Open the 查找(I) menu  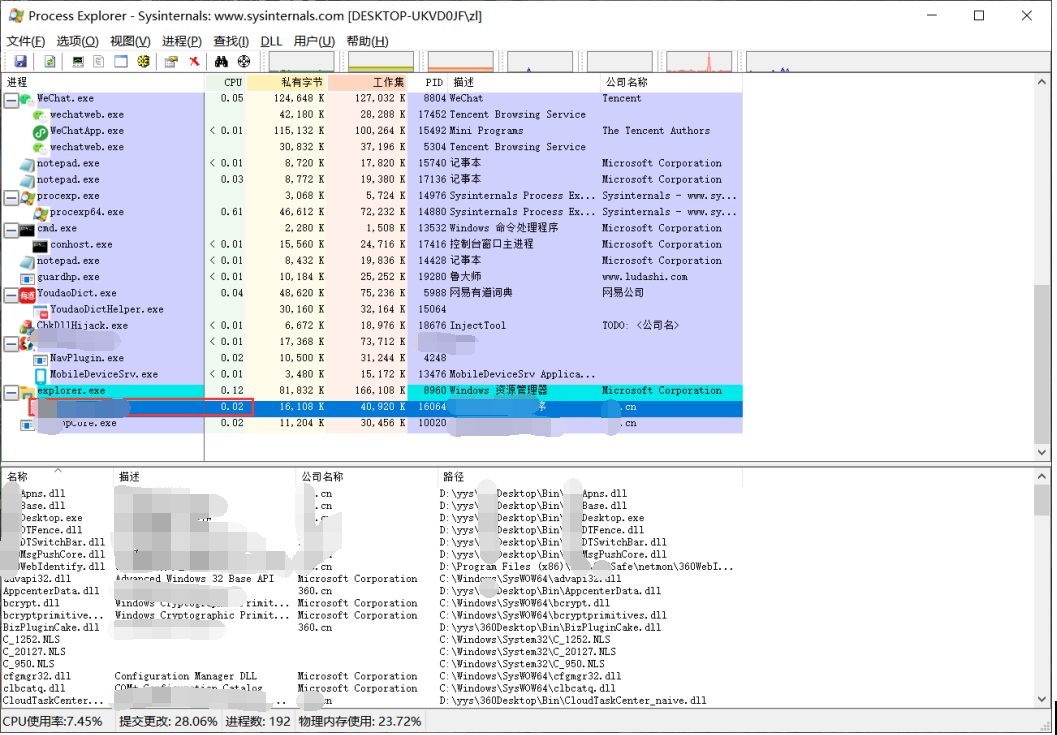click(231, 41)
